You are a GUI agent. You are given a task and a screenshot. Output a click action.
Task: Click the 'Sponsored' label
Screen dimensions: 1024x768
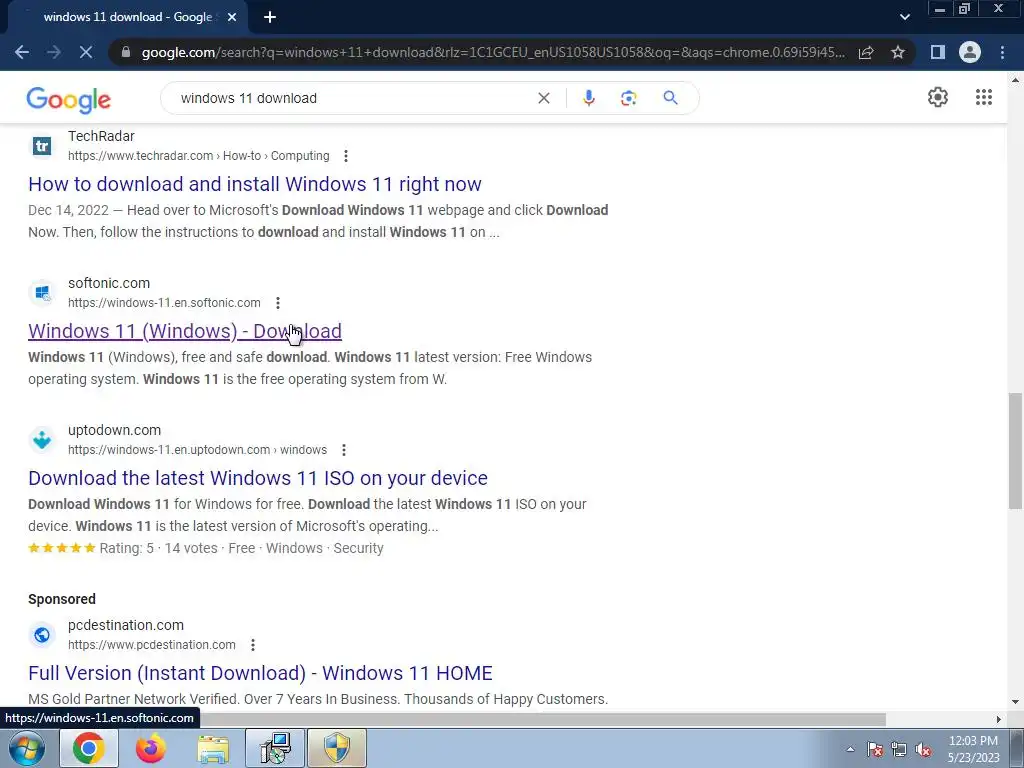[x=62, y=600]
